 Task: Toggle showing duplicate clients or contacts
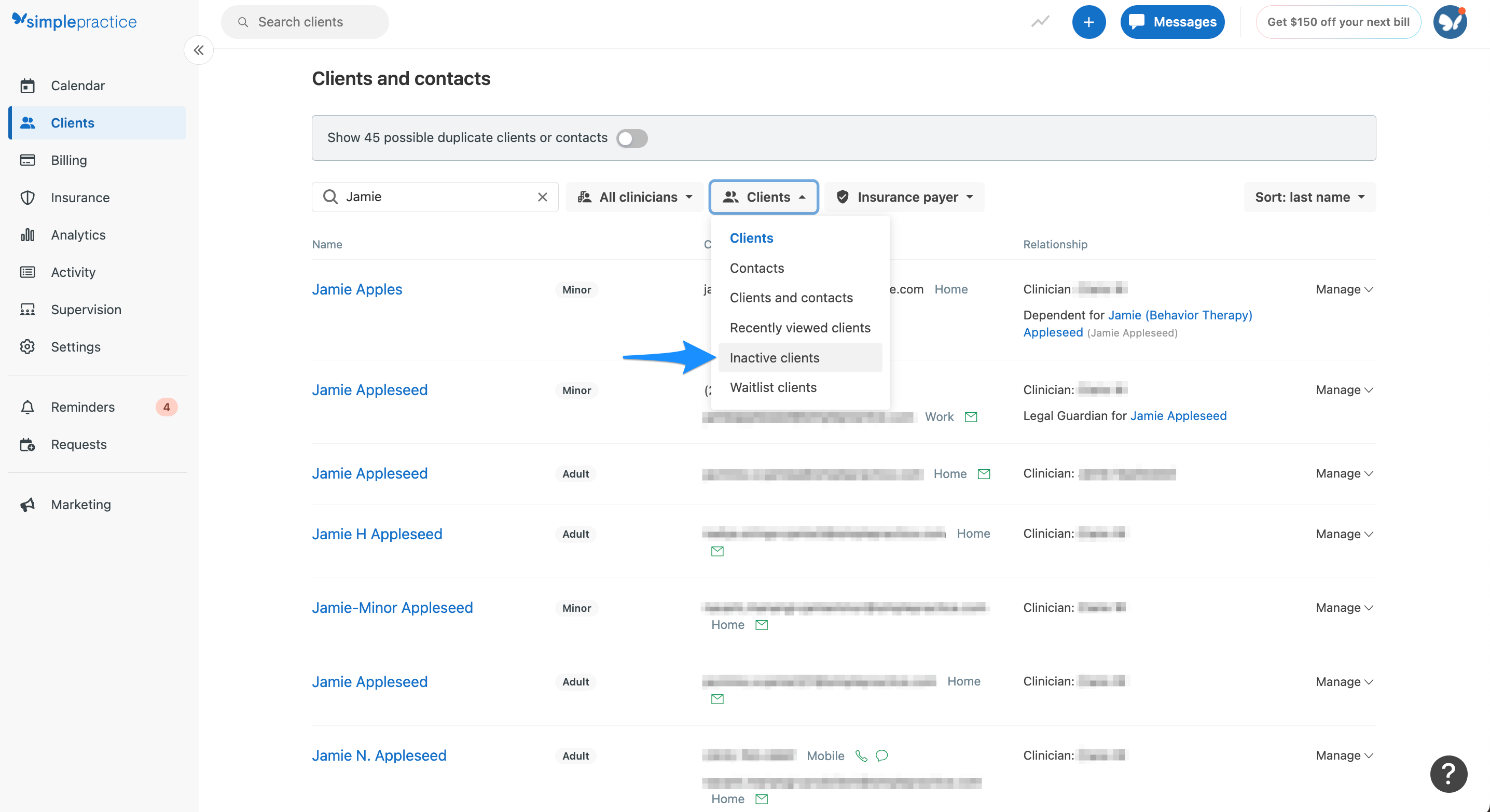[x=631, y=138]
